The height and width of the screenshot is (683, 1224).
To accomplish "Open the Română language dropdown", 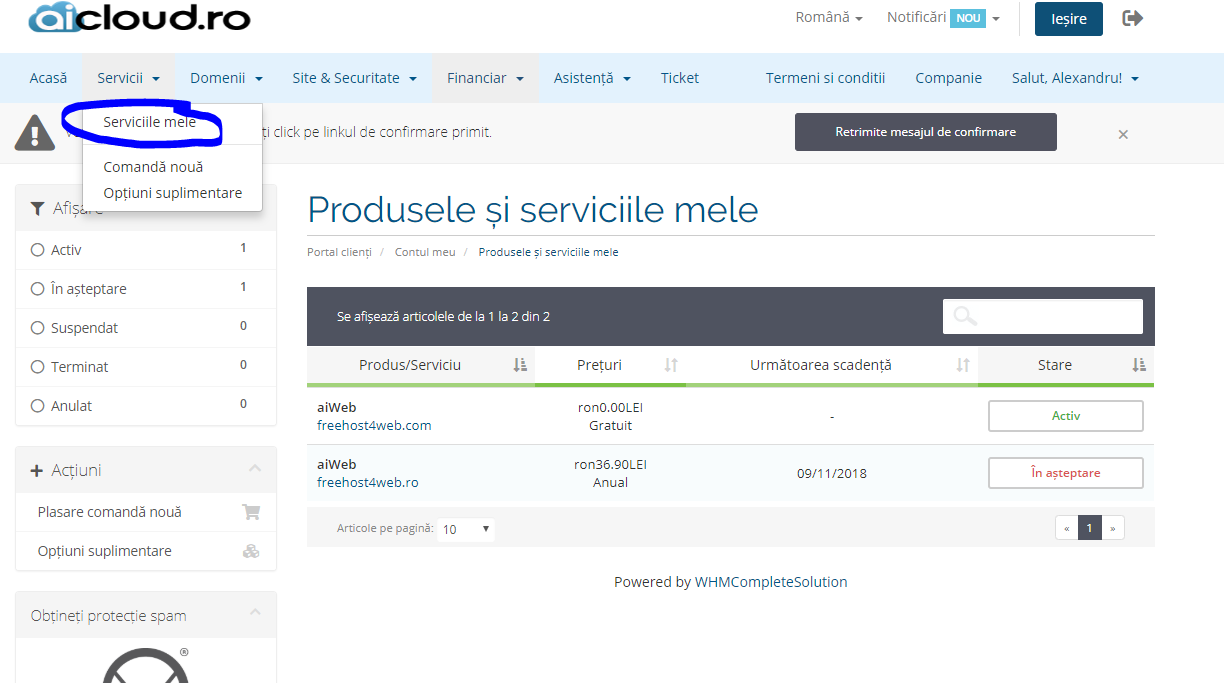I will (828, 16).
